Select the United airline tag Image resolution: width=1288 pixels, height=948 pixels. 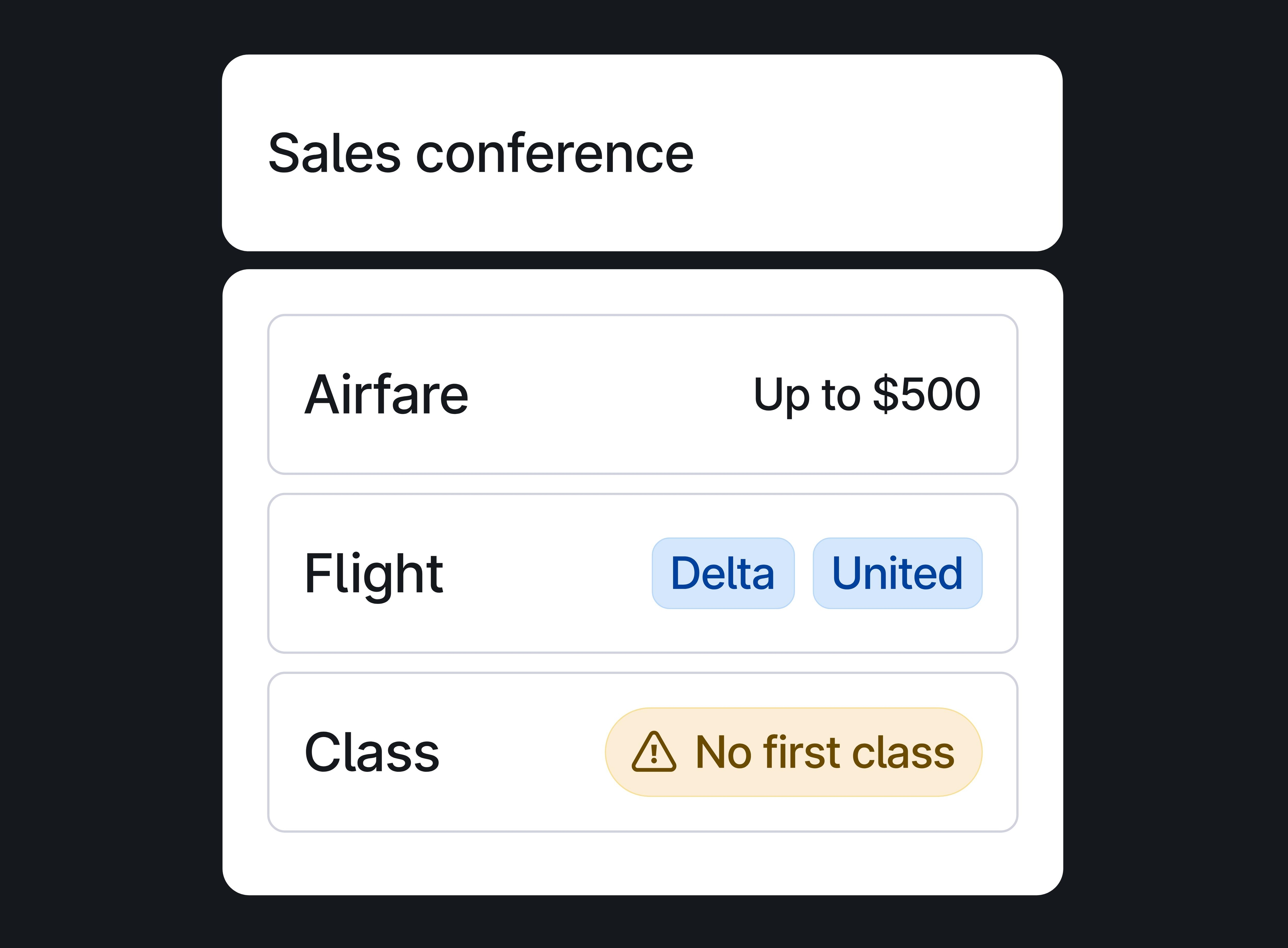(897, 573)
